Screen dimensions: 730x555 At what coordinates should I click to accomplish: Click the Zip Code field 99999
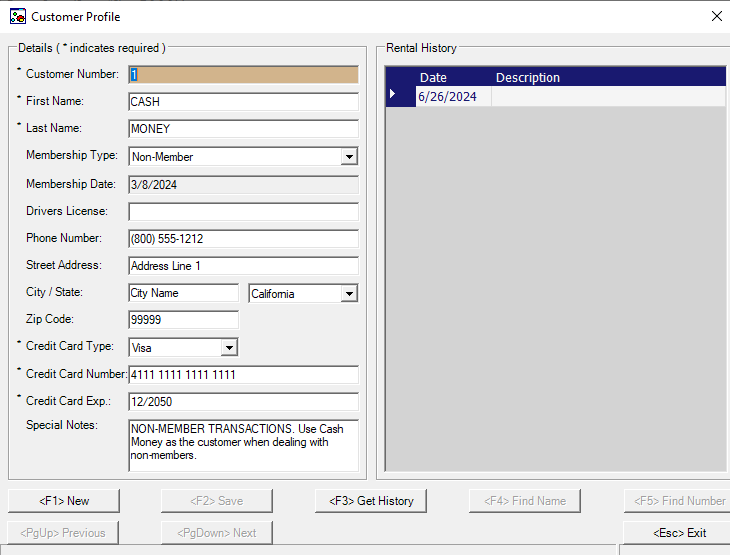pos(183,319)
